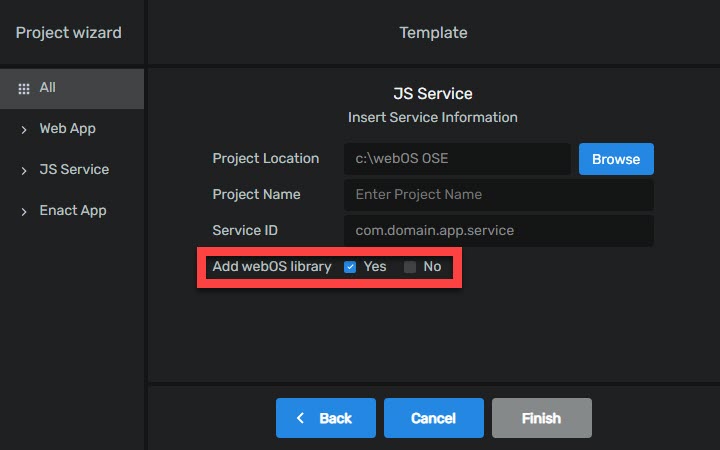This screenshot has height=450, width=720.
Task: Focus the Project Name input field
Action: [x=499, y=195]
